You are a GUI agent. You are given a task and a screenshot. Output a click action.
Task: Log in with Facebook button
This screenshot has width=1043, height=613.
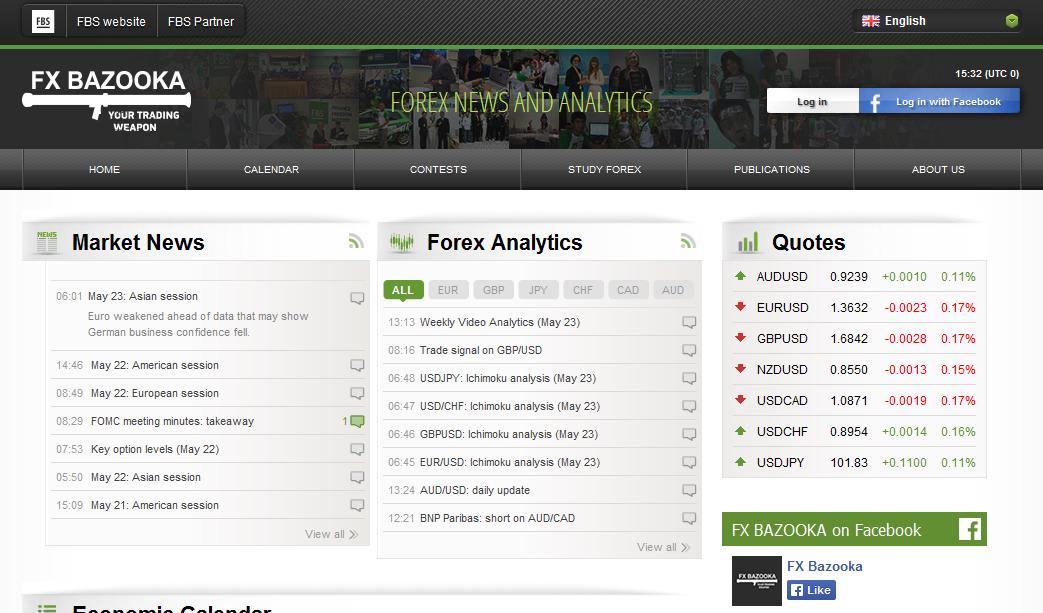click(x=939, y=101)
